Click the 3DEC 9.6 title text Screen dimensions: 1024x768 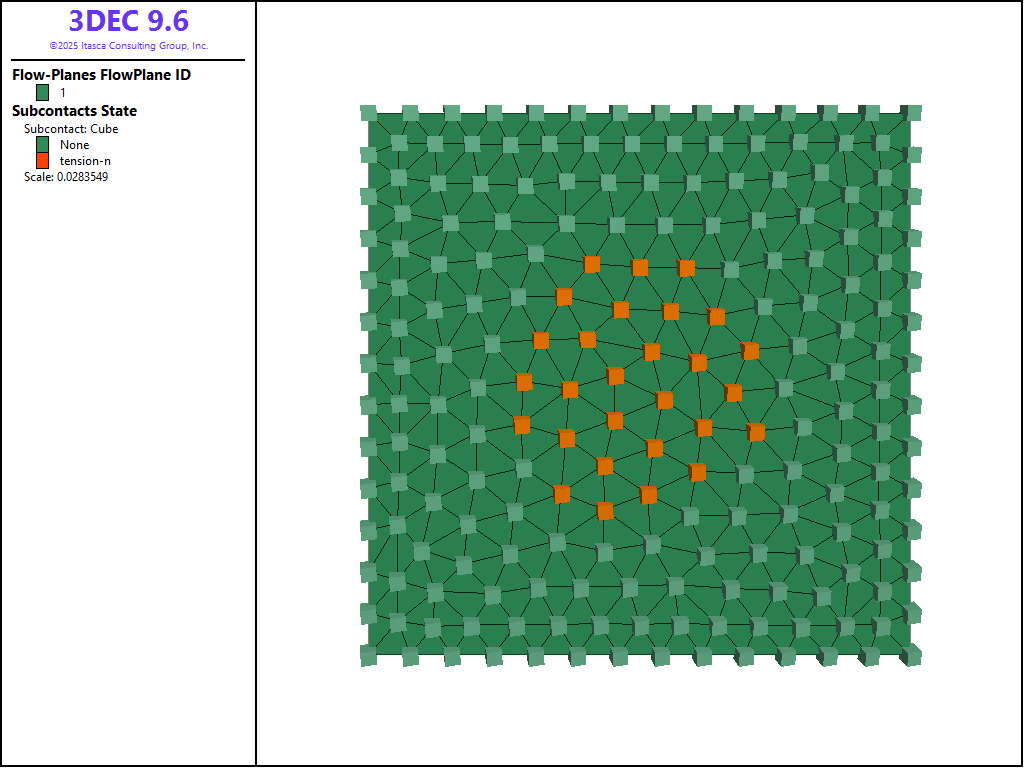click(128, 21)
